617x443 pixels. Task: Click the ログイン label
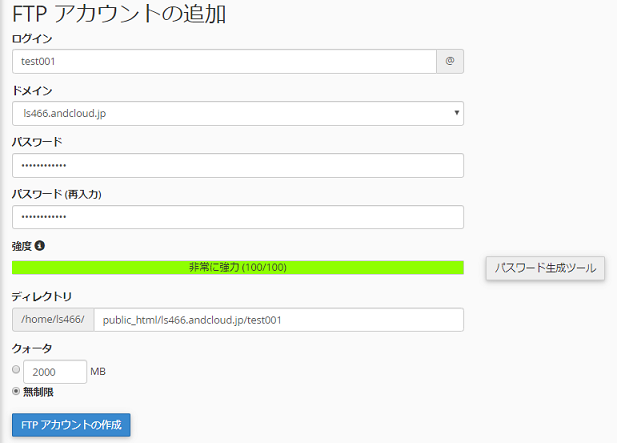point(32,38)
